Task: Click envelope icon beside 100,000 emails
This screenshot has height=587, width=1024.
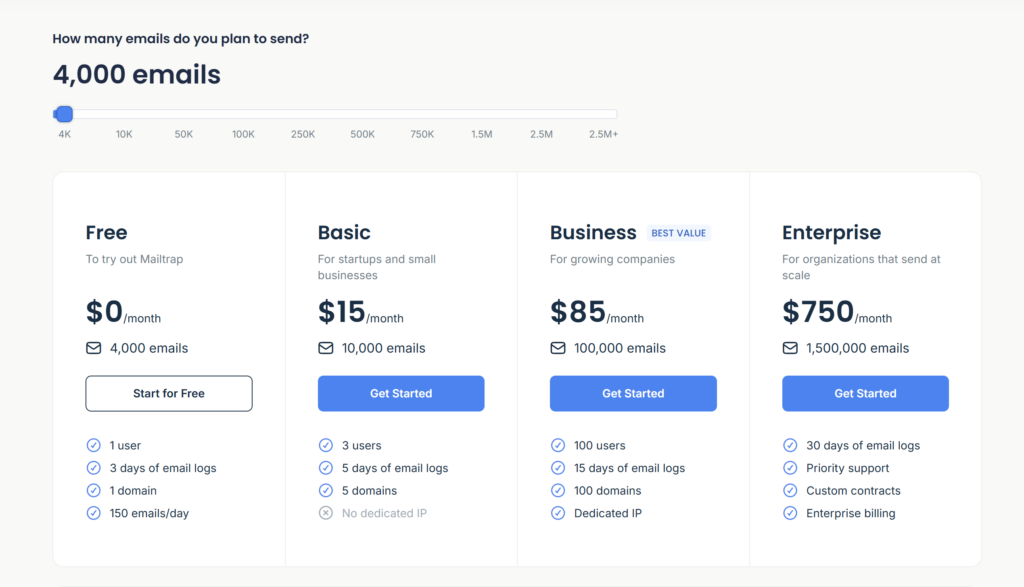Action: (558, 348)
